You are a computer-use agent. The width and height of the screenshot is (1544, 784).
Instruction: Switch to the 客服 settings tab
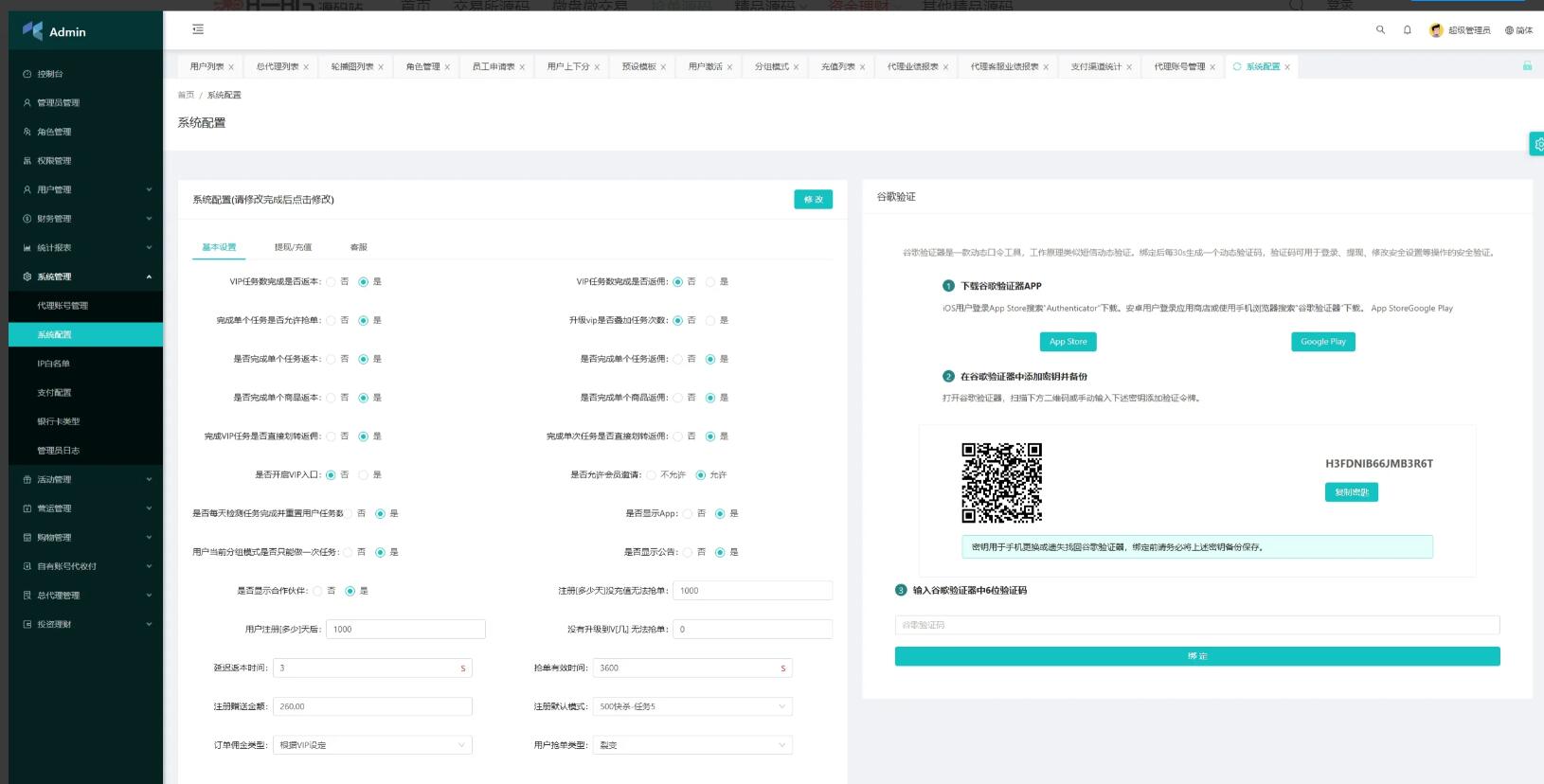(x=358, y=247)
